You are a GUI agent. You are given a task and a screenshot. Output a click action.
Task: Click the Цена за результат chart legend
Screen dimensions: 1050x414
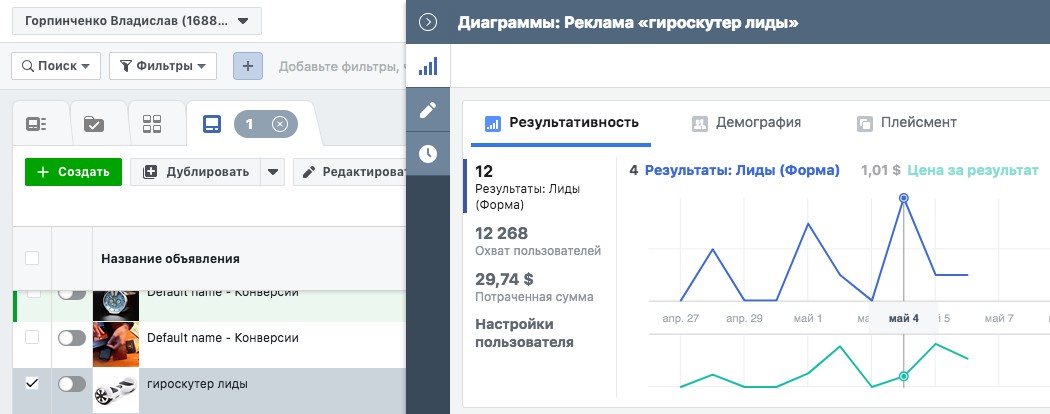click(x=972, y=171)
